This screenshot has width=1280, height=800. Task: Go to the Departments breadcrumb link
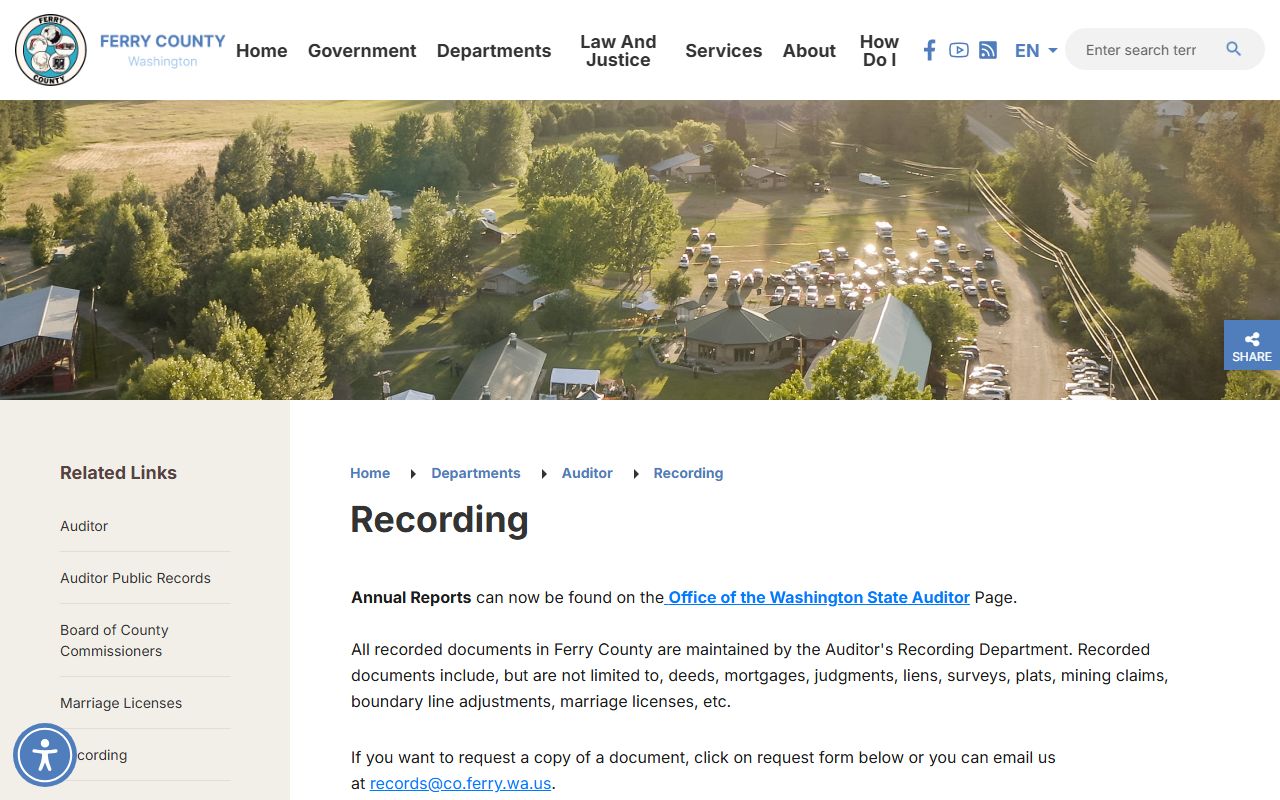tap(476, 473)
